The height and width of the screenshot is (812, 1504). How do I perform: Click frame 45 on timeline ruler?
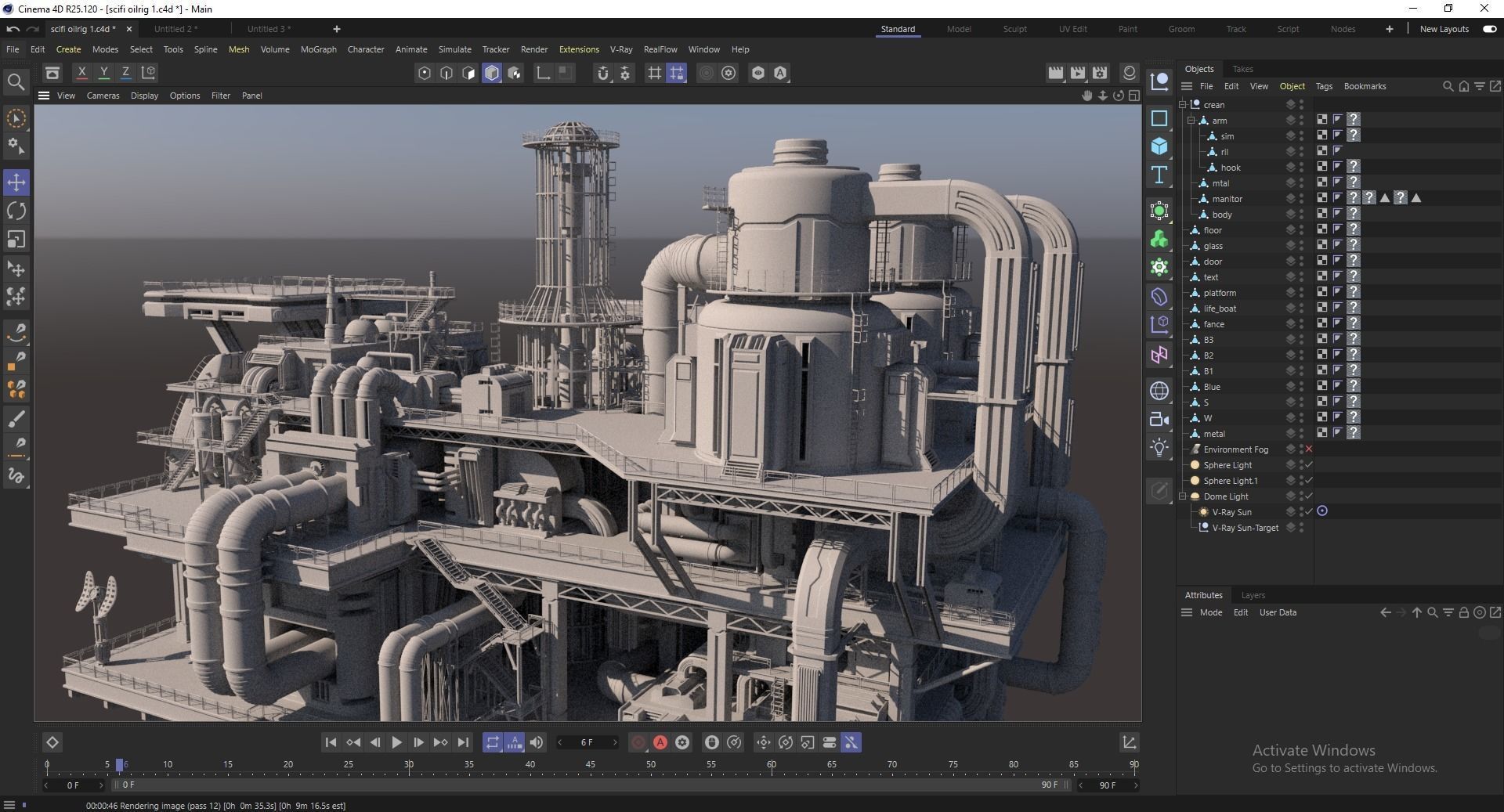[590, 764]
